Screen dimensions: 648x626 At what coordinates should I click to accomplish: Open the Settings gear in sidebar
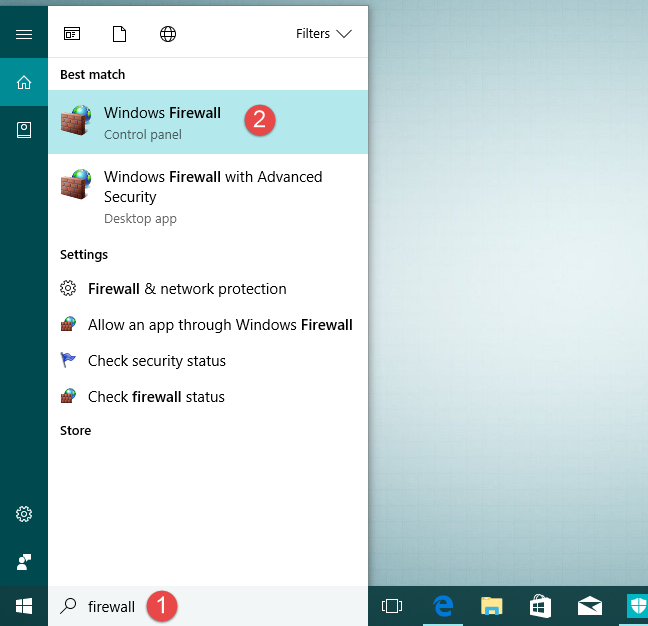pyautogui.click(x=24, y=514)
